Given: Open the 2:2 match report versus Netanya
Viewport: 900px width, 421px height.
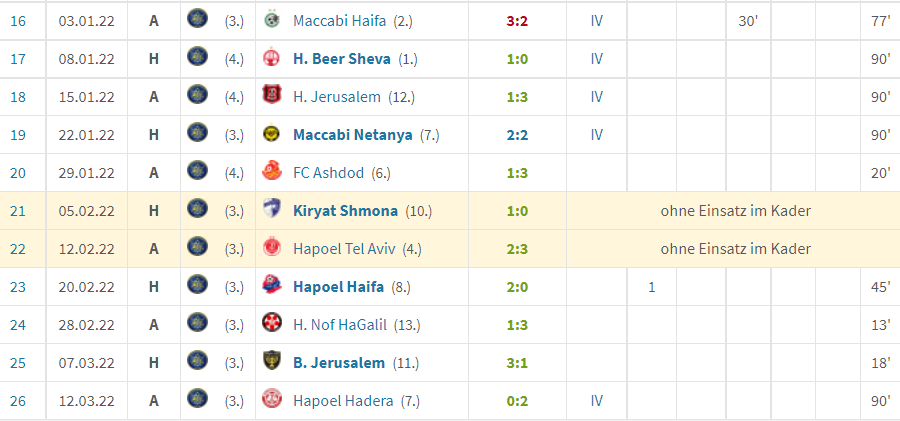Looking at the screenshot, I should (x=517, y=135).
